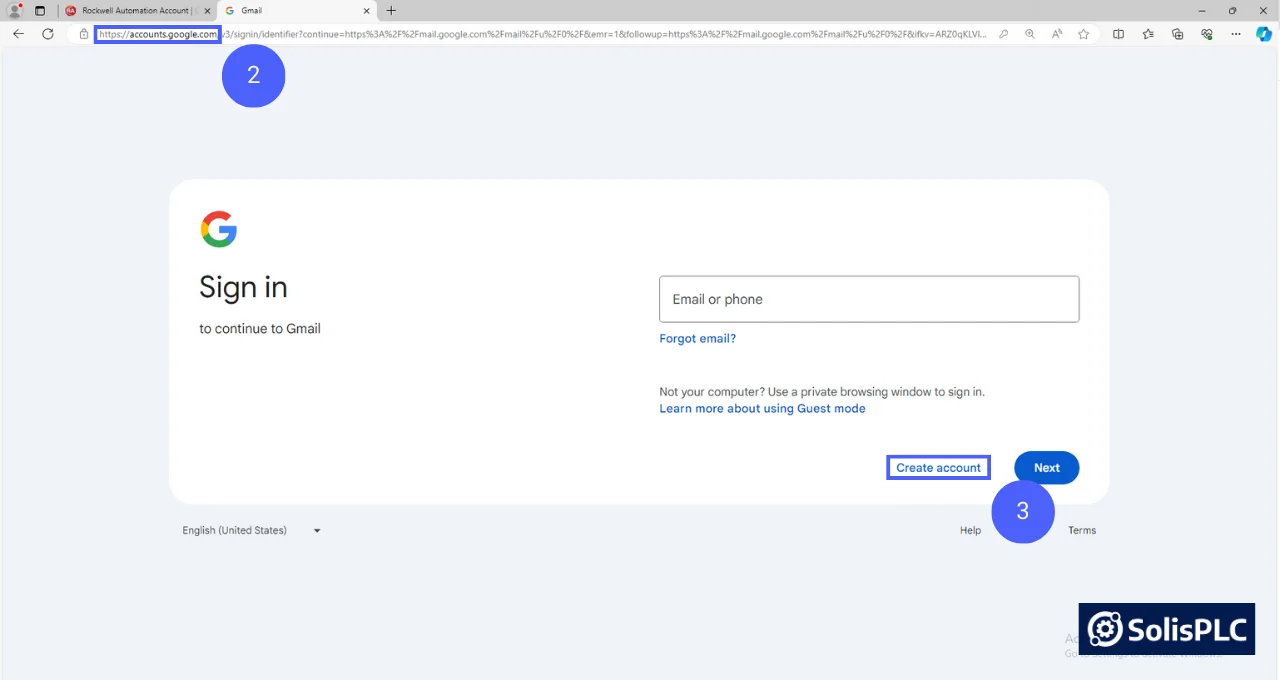Enable split screen view
1280x680 pixels.
[x=1118, y=33]
